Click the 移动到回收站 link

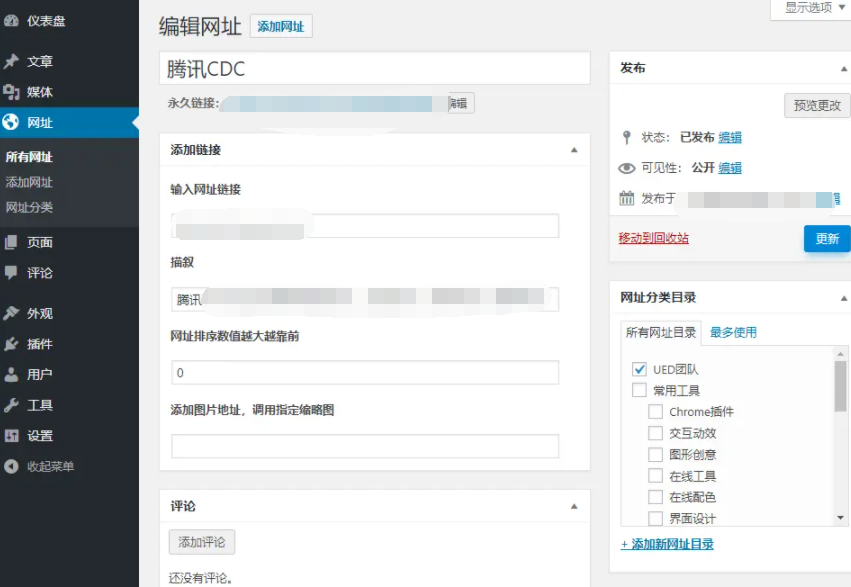653,238
